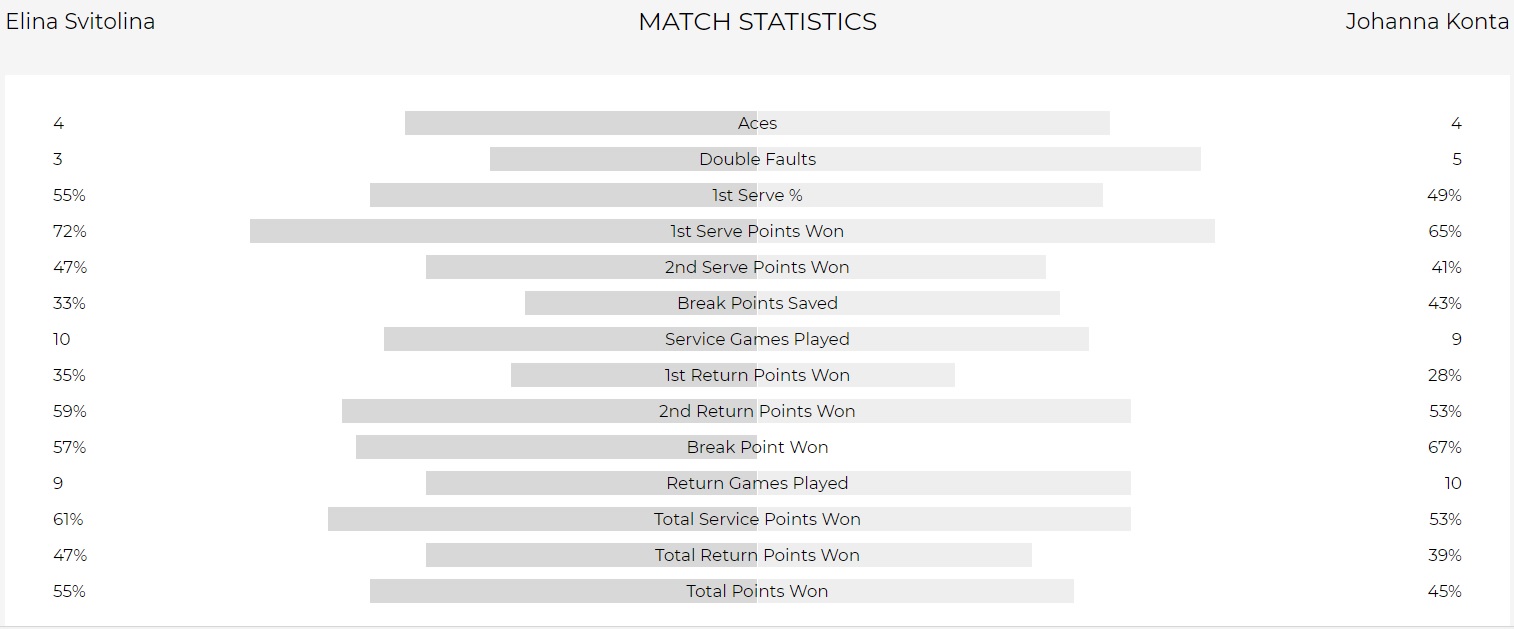Select the 1st Serve % label
Viewport: 1514px width, 629px height.
(757, 195)
